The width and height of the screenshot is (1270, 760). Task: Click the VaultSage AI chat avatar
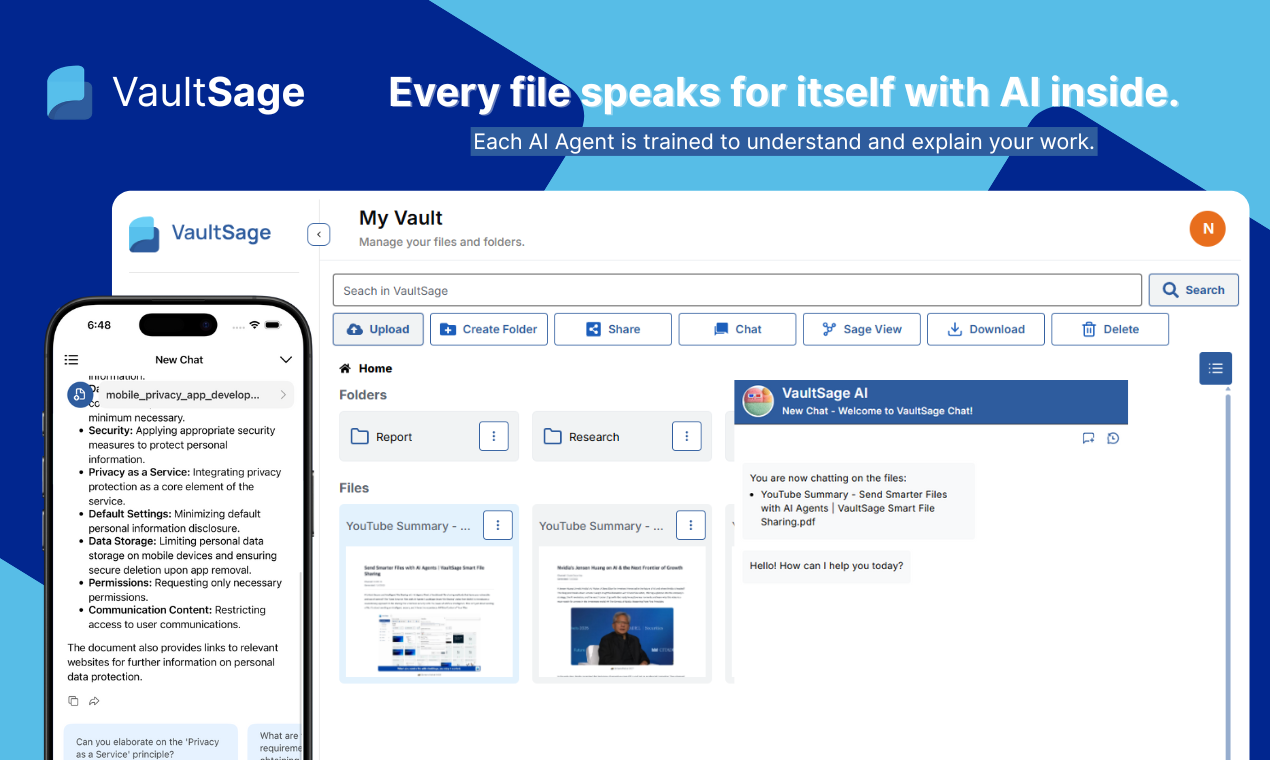pyautogui.click(x=758, y=402)
